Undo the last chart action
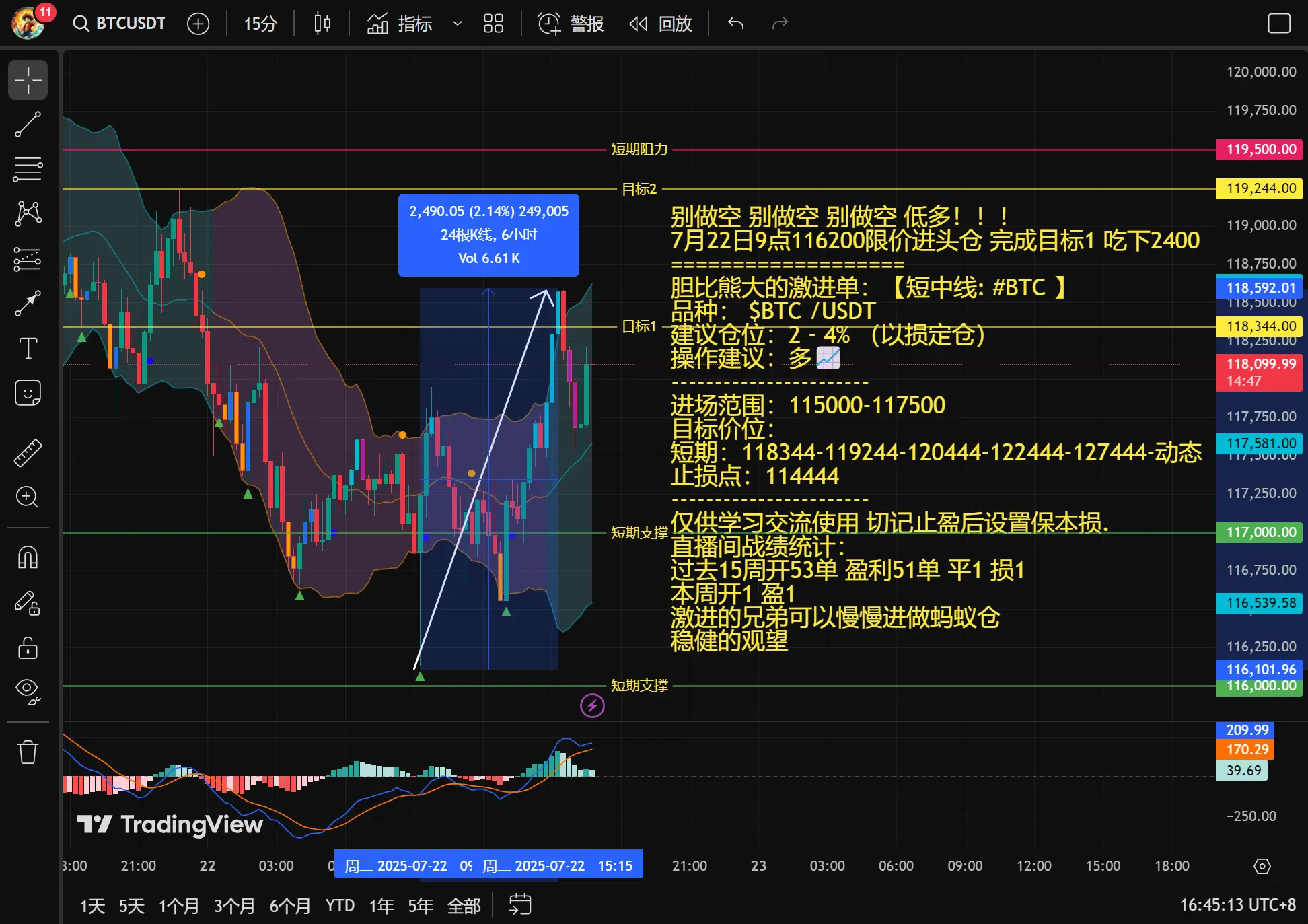 coord(736,24)
